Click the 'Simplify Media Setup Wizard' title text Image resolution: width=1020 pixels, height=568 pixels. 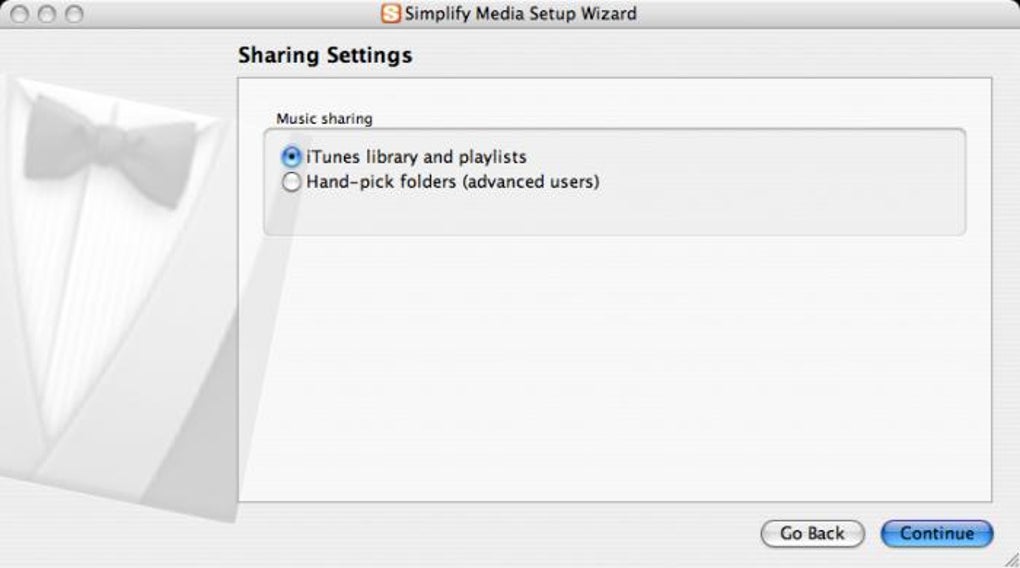point(520,14)
